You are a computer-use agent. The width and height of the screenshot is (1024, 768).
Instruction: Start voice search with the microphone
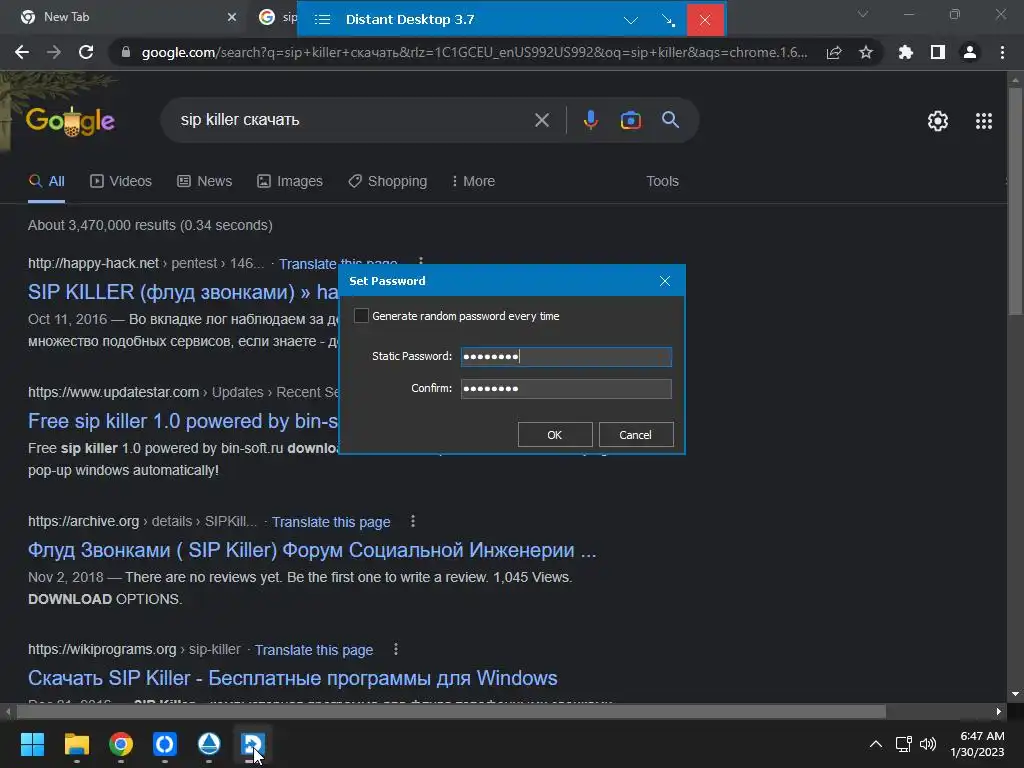click(x=590, y=120)
